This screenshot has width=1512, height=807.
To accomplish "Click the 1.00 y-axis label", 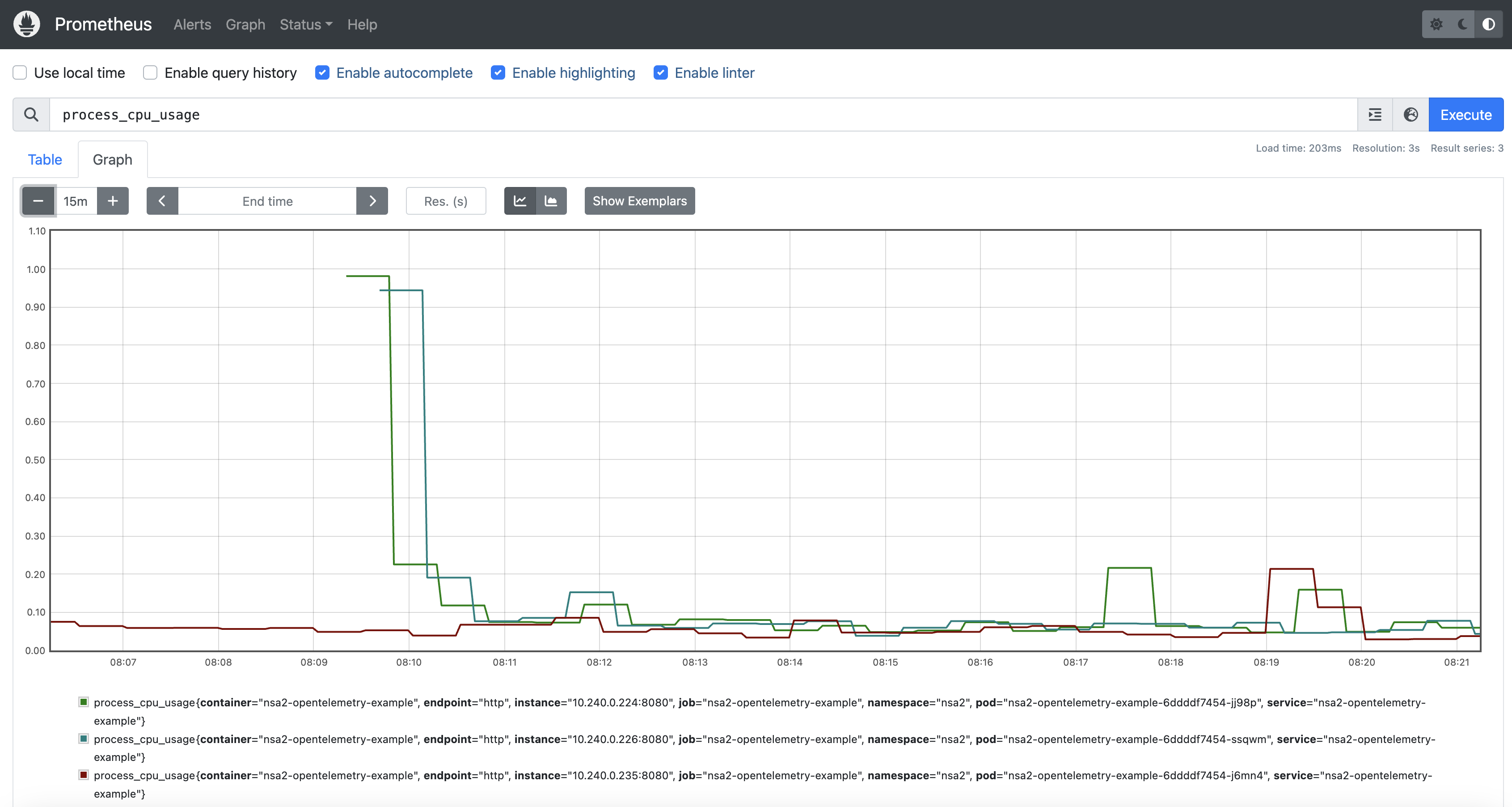I will point(36,269).
